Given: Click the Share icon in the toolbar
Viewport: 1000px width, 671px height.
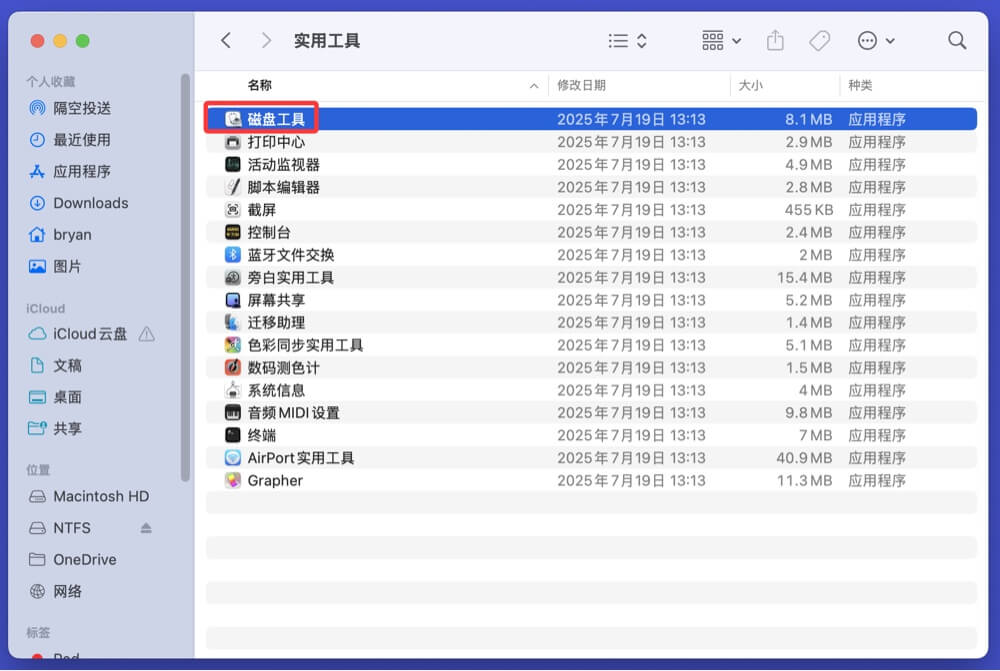Looking at the screenshot, I should 775,40.
